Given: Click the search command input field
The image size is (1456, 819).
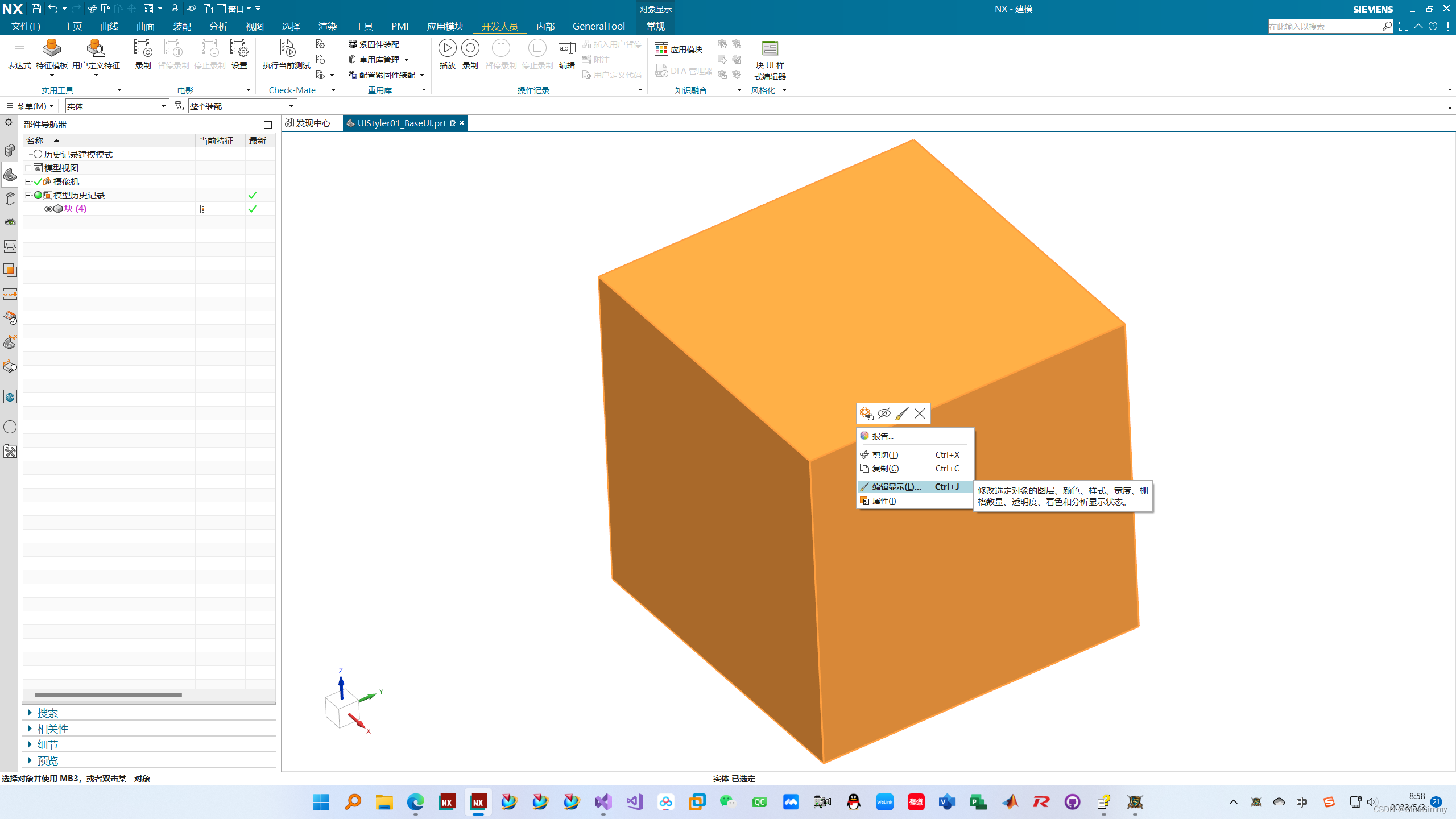Looking at the screenshot, I should click(x=1324, y=26).
